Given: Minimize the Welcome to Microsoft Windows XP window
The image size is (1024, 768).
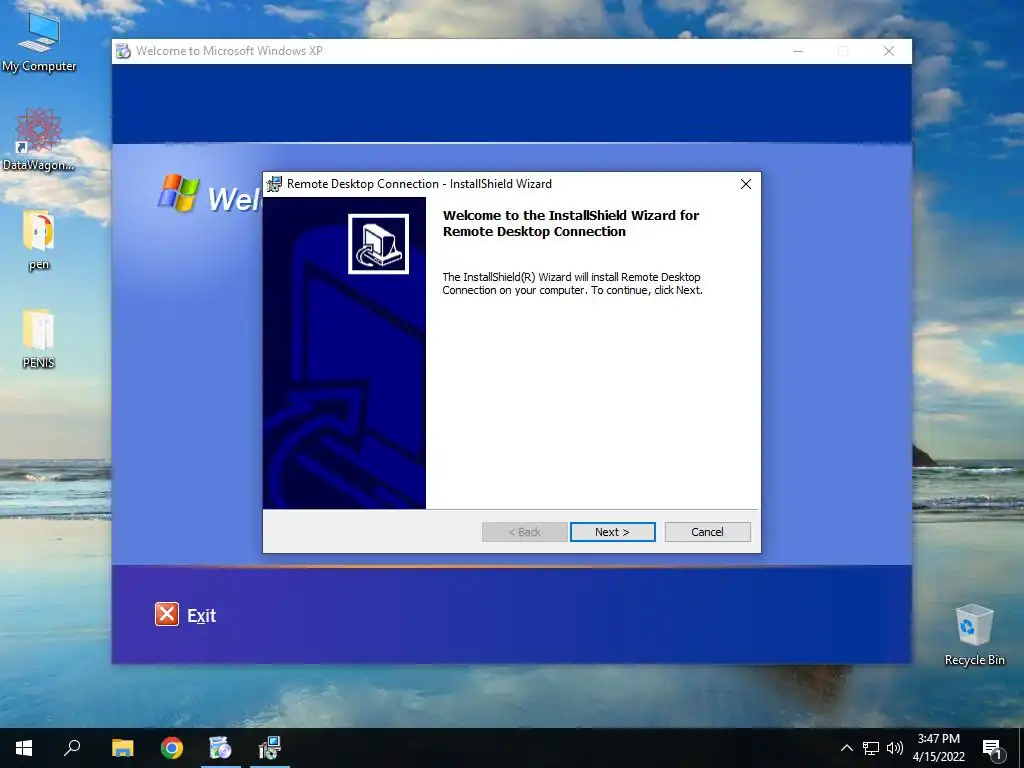Looking at the screenshot, I should point(798,51).
